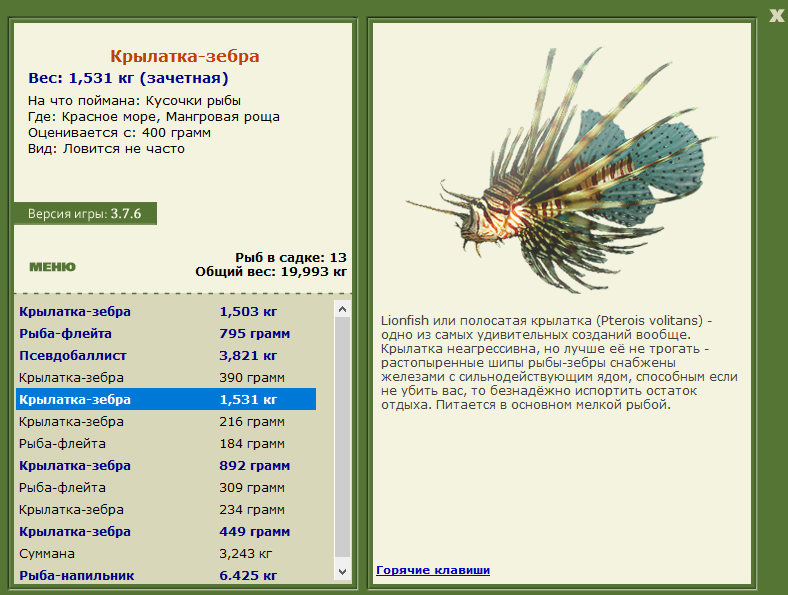Click the Вид: Ловится не часто line
This screenshot has height=595, width=788.
pos(106,149)
